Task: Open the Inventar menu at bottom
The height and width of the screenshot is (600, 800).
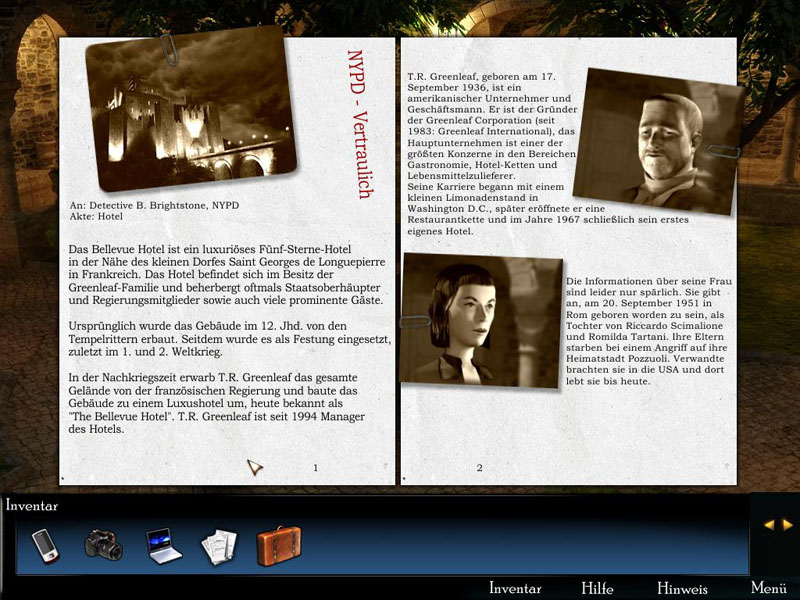Action: (515, 588)
